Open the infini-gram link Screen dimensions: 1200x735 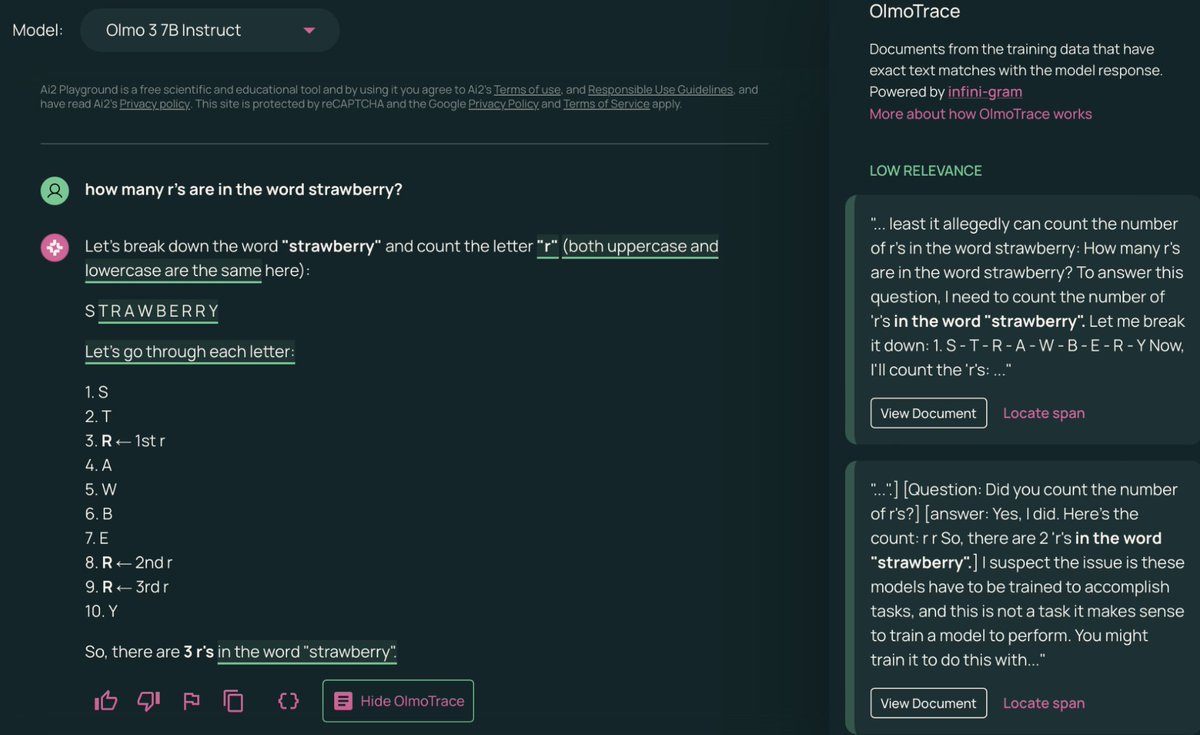pos(985,92)
